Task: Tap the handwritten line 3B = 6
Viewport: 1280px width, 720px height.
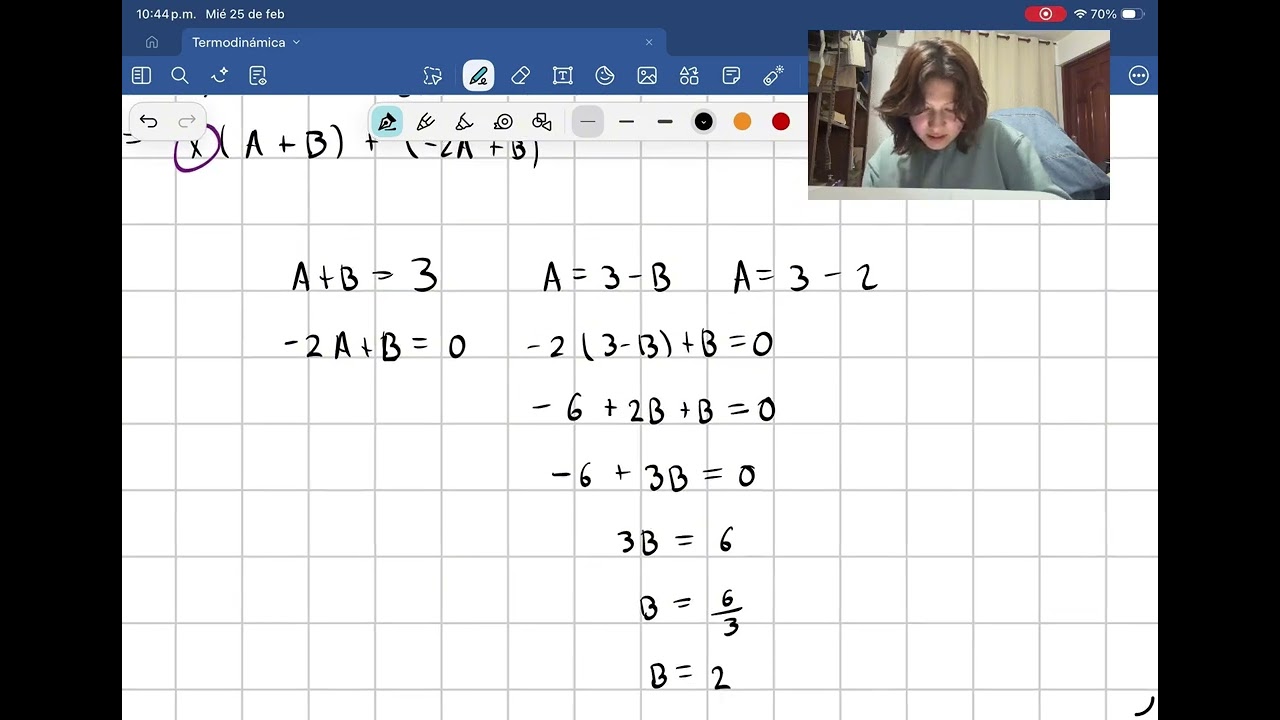Action: click(x=676, y=542)
